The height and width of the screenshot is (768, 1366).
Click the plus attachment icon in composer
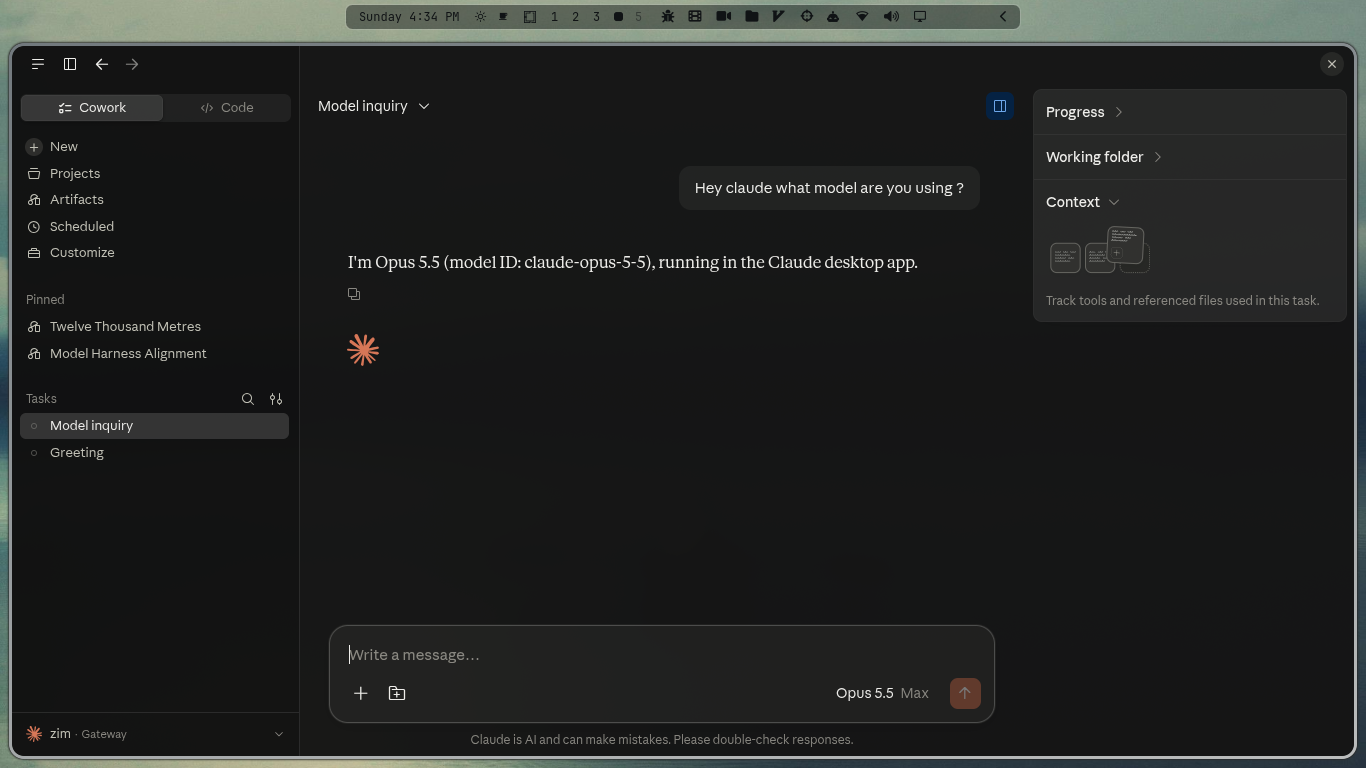click(361, 693)
